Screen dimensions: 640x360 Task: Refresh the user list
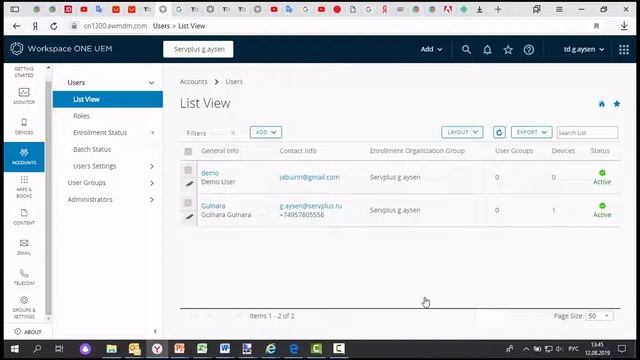coord(499,132)
